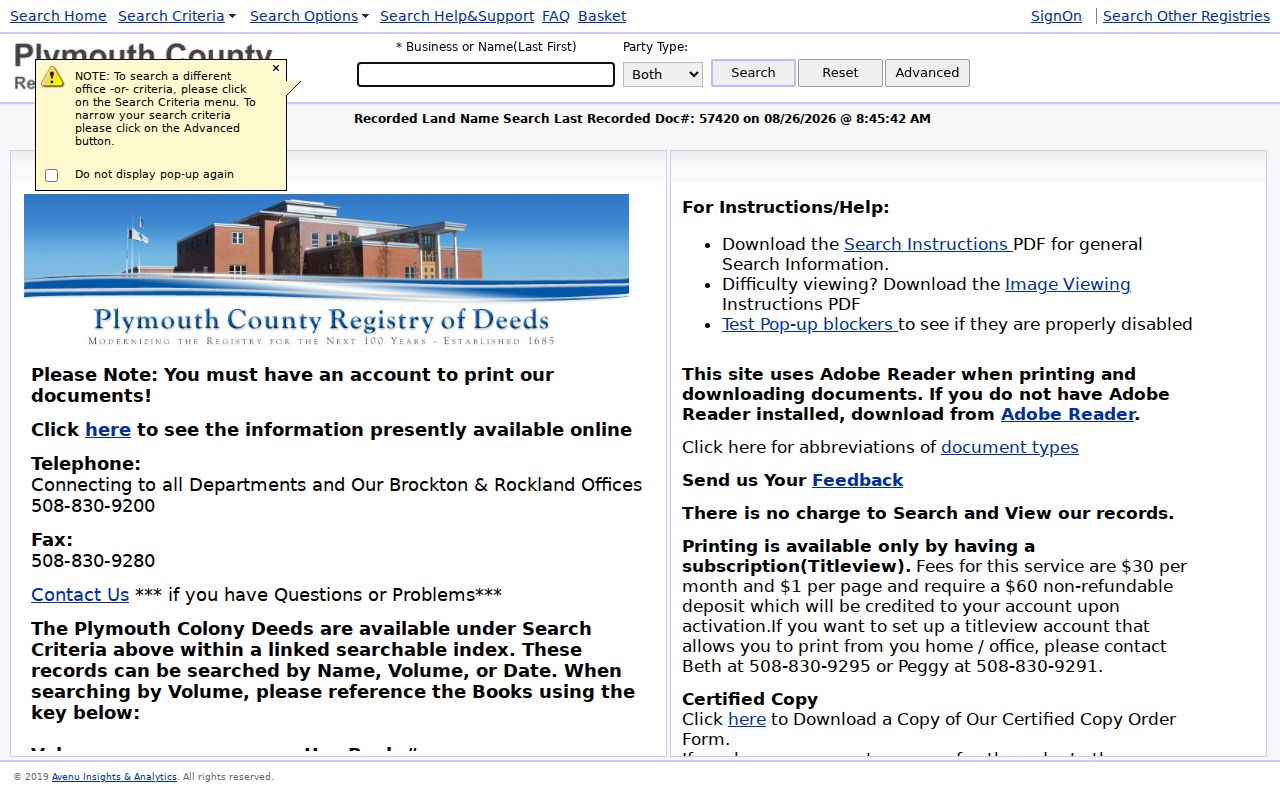Open the Search Criteria menu
Viewport: 1280px width, 800px height.
click(177, 16)
